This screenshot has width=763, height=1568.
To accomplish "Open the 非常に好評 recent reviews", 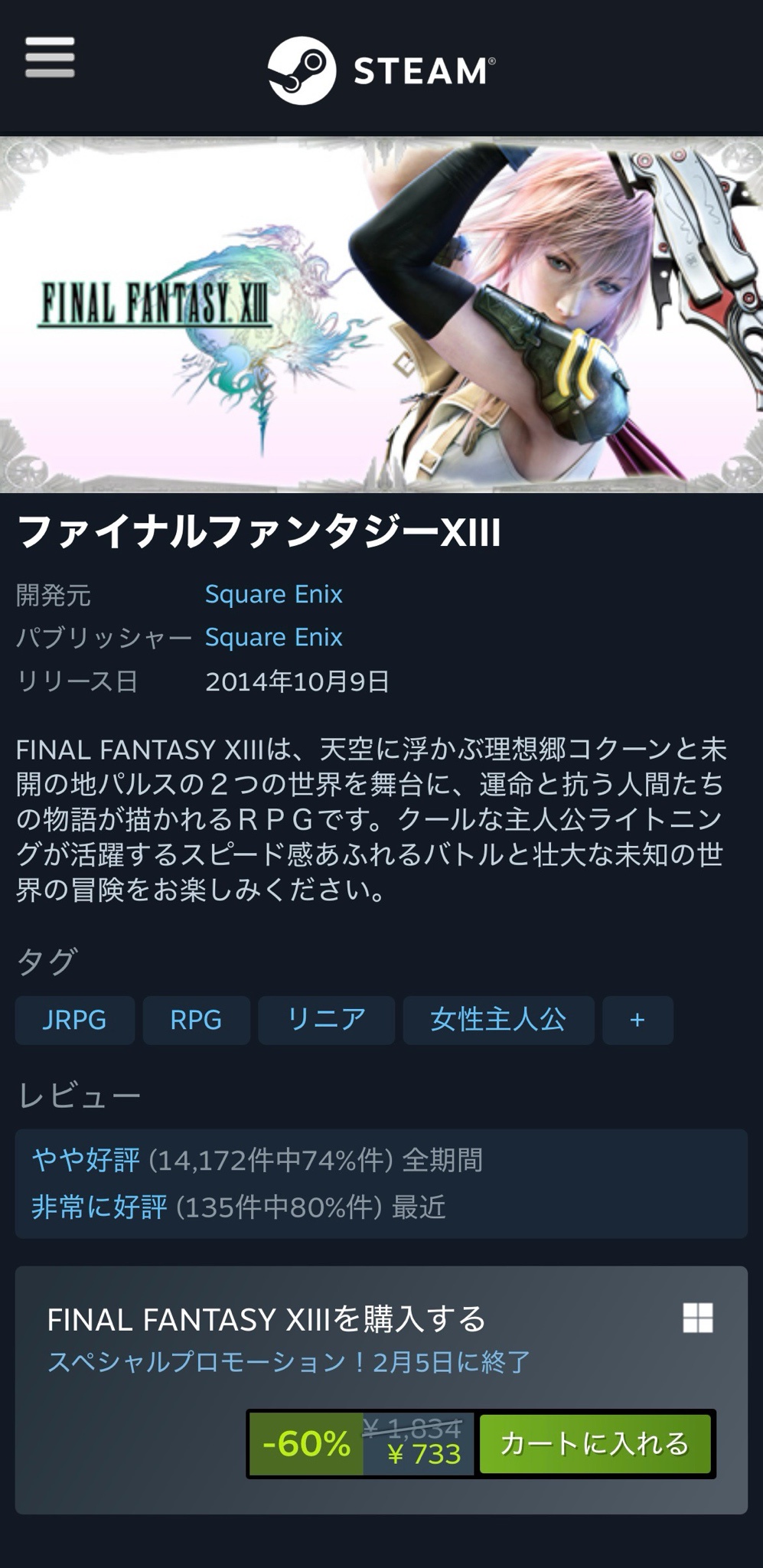I will (99, 1207).
